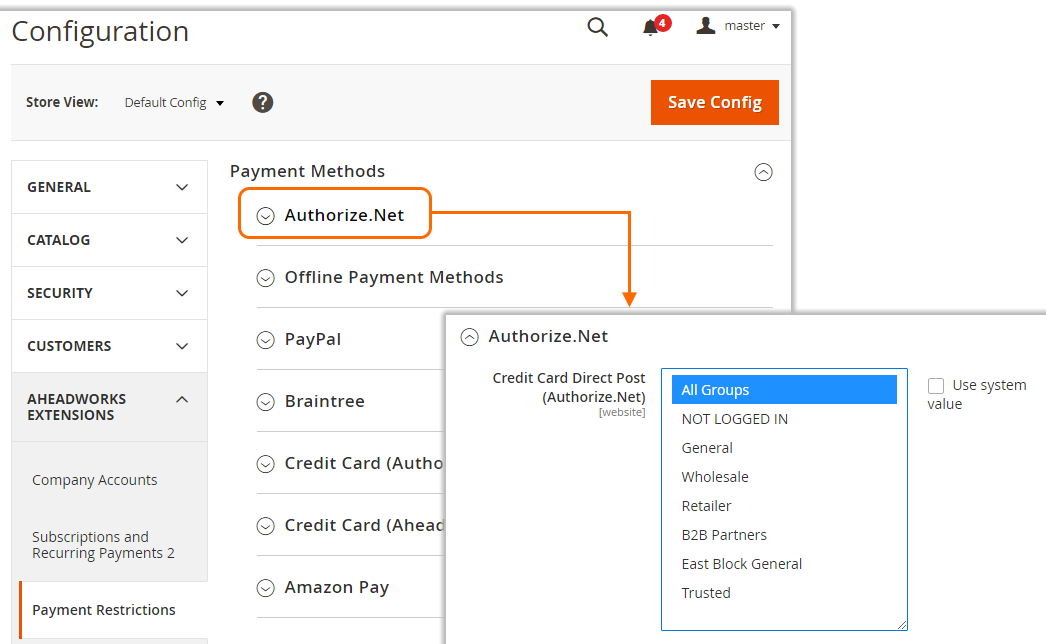This screenshot has width=1046, height=644.
Task: Expand the GENERAL sidebar section
Action: tap(109, 187)
